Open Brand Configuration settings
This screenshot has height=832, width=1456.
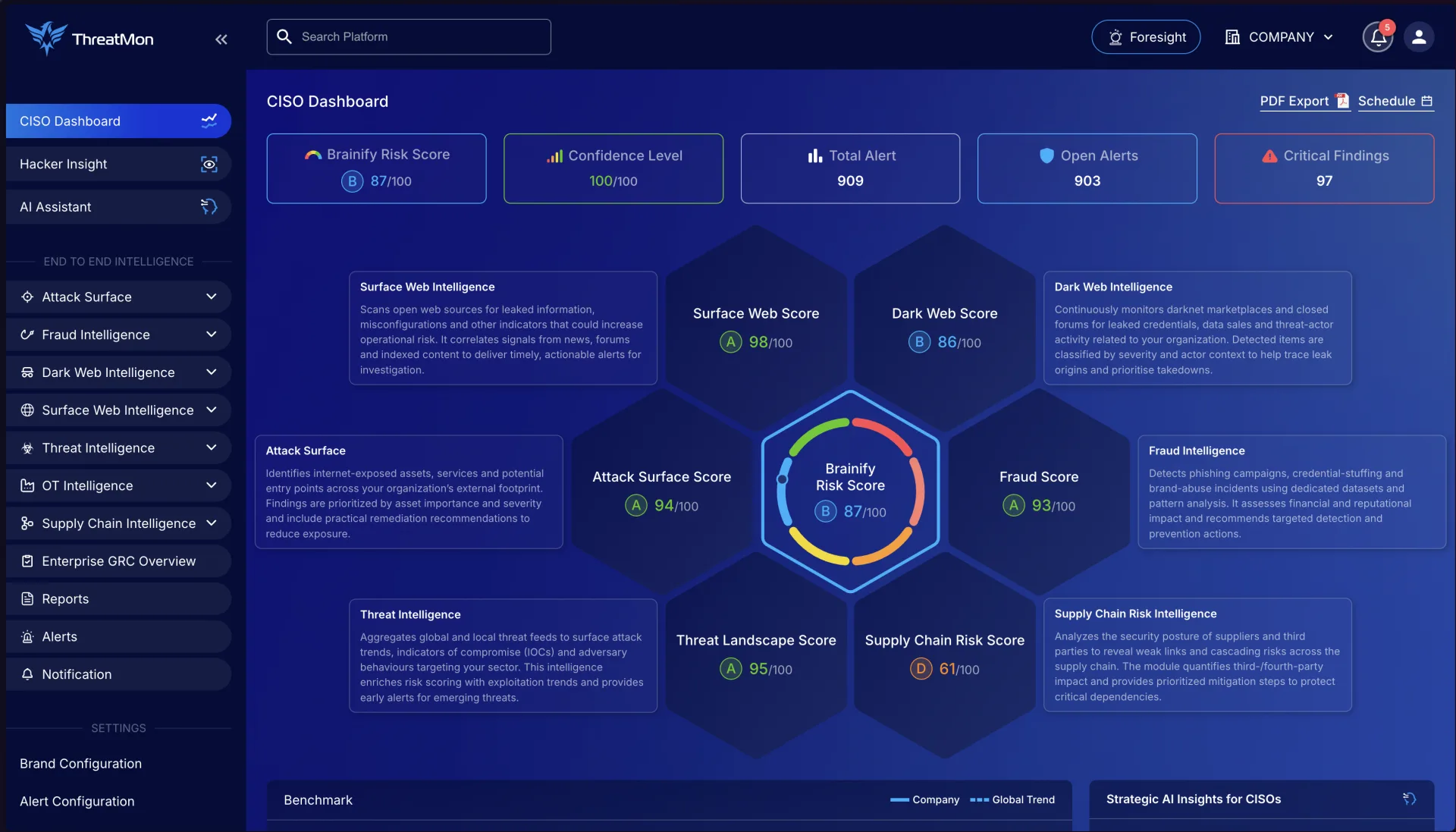[80, 763]
